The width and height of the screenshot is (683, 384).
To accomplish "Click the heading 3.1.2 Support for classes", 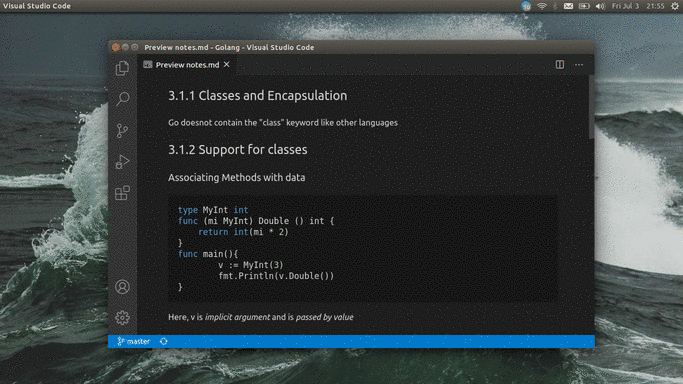I will tap(237, 150).
